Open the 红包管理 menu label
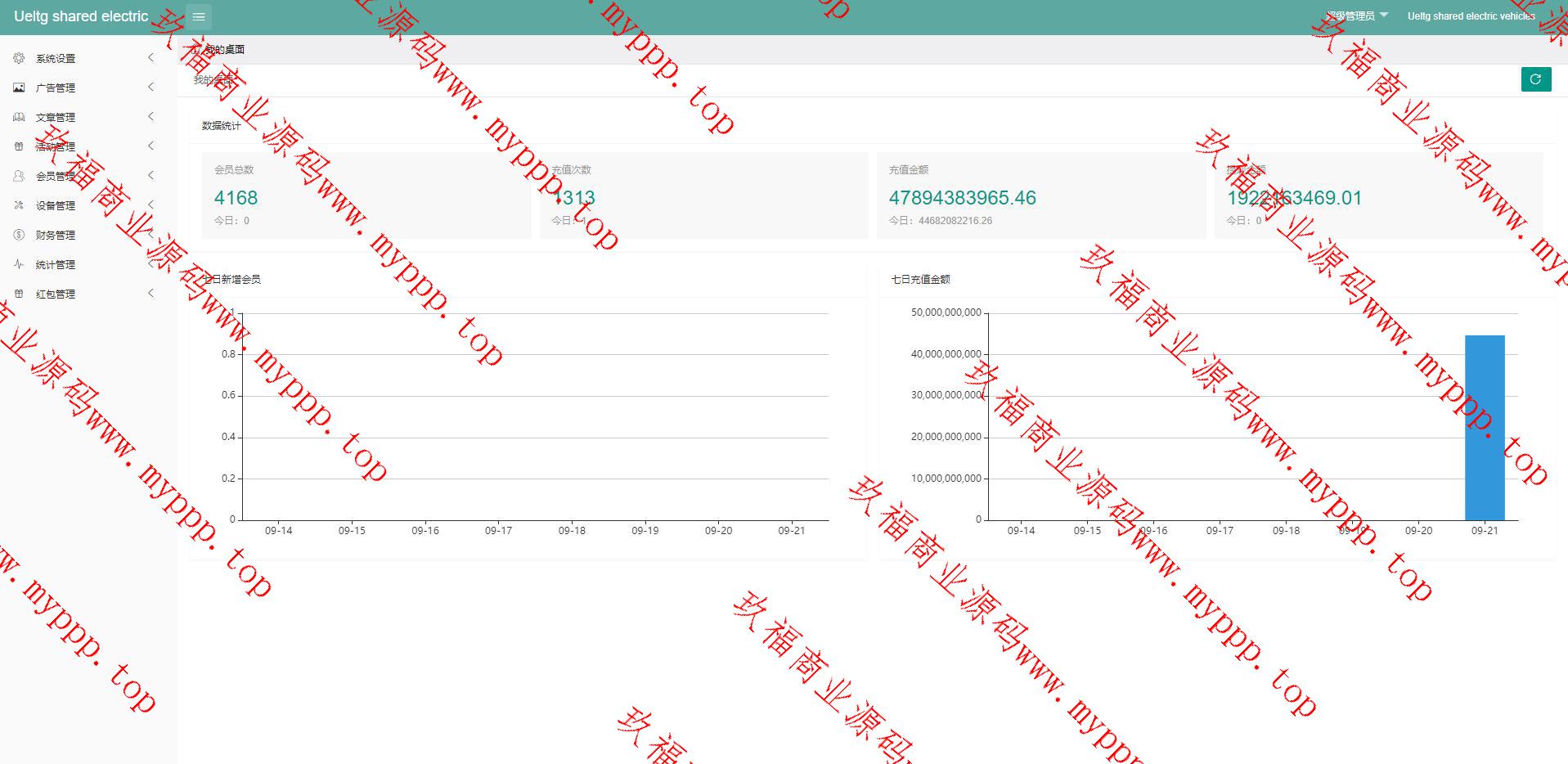The width and height of the screenshot is (1568, 764). click(56, 294)
